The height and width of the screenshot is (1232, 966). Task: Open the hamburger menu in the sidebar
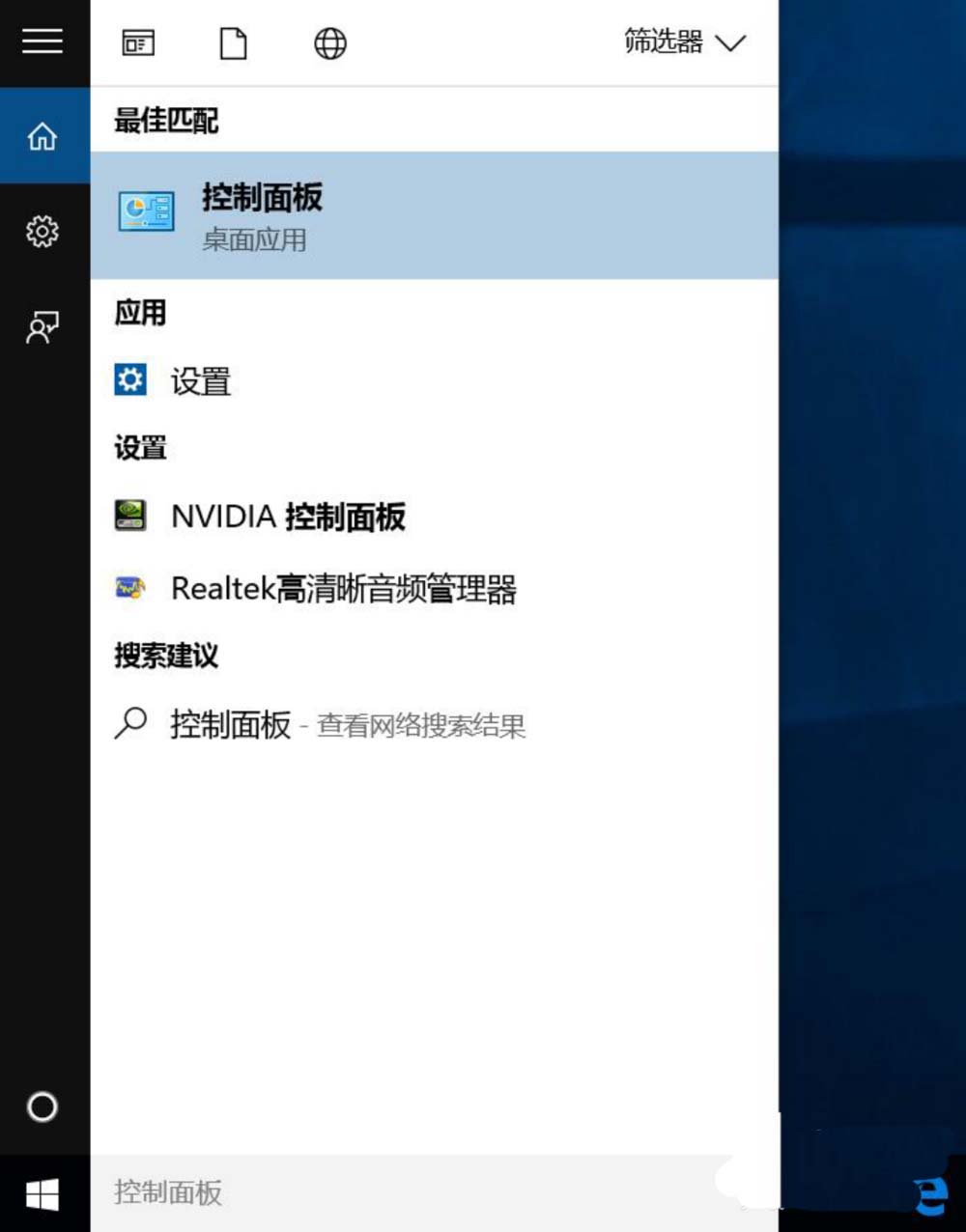[43, 42]
